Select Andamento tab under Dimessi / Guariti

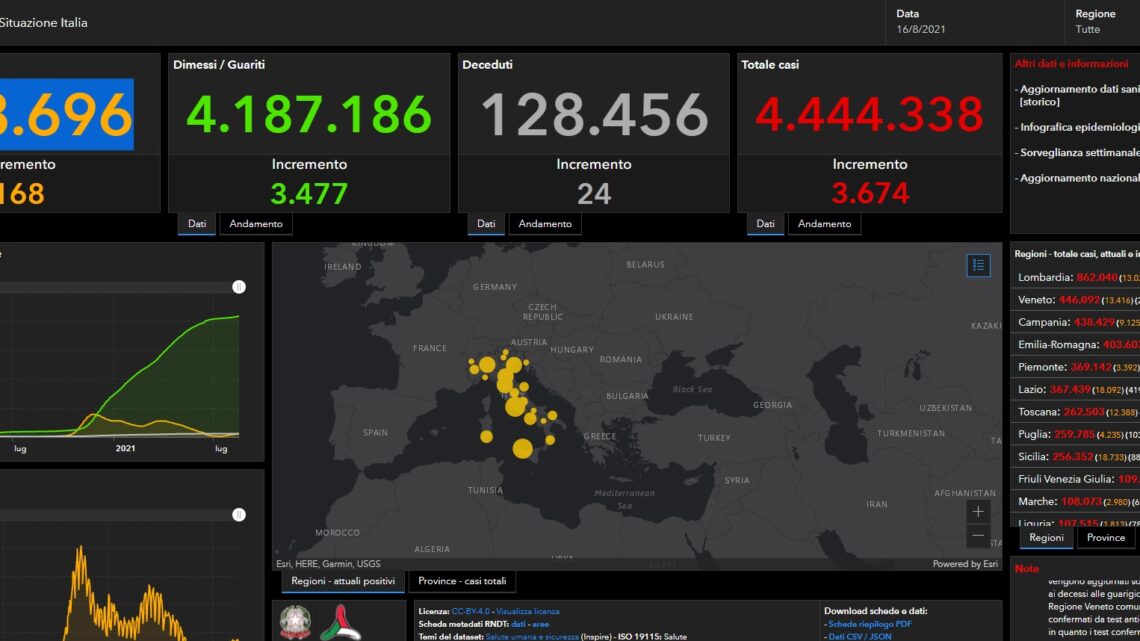[256, 224]
